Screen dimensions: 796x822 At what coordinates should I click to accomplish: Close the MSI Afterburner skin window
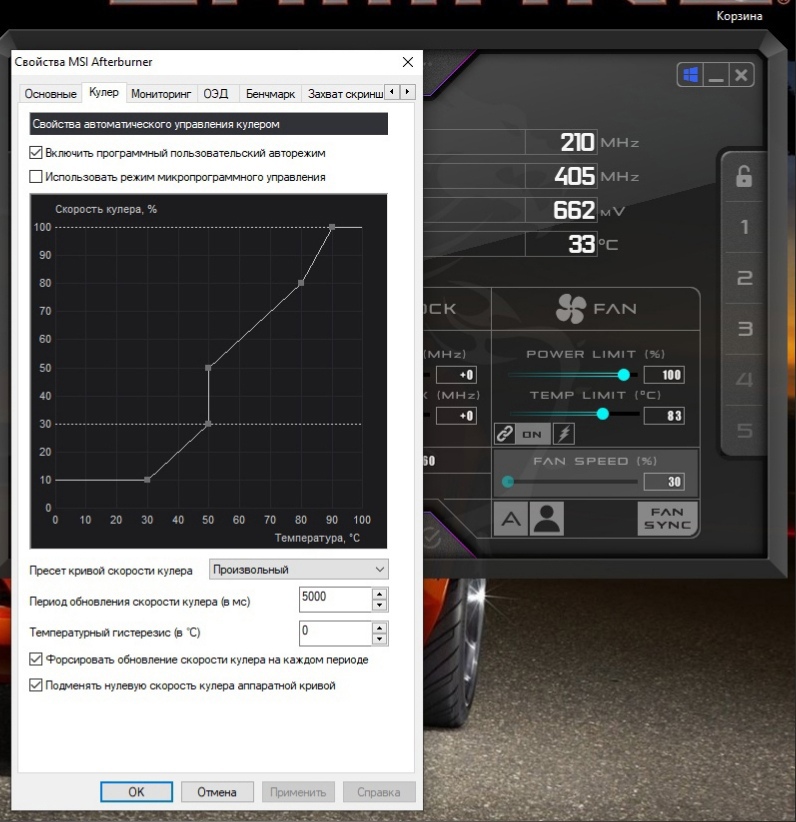741,75
